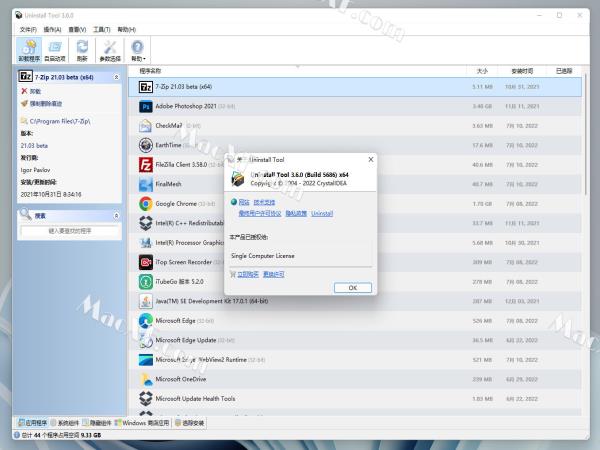Close the About Uninstall Tool dialog
Screen dimensions: 600x450
click(x=370, y=160)
